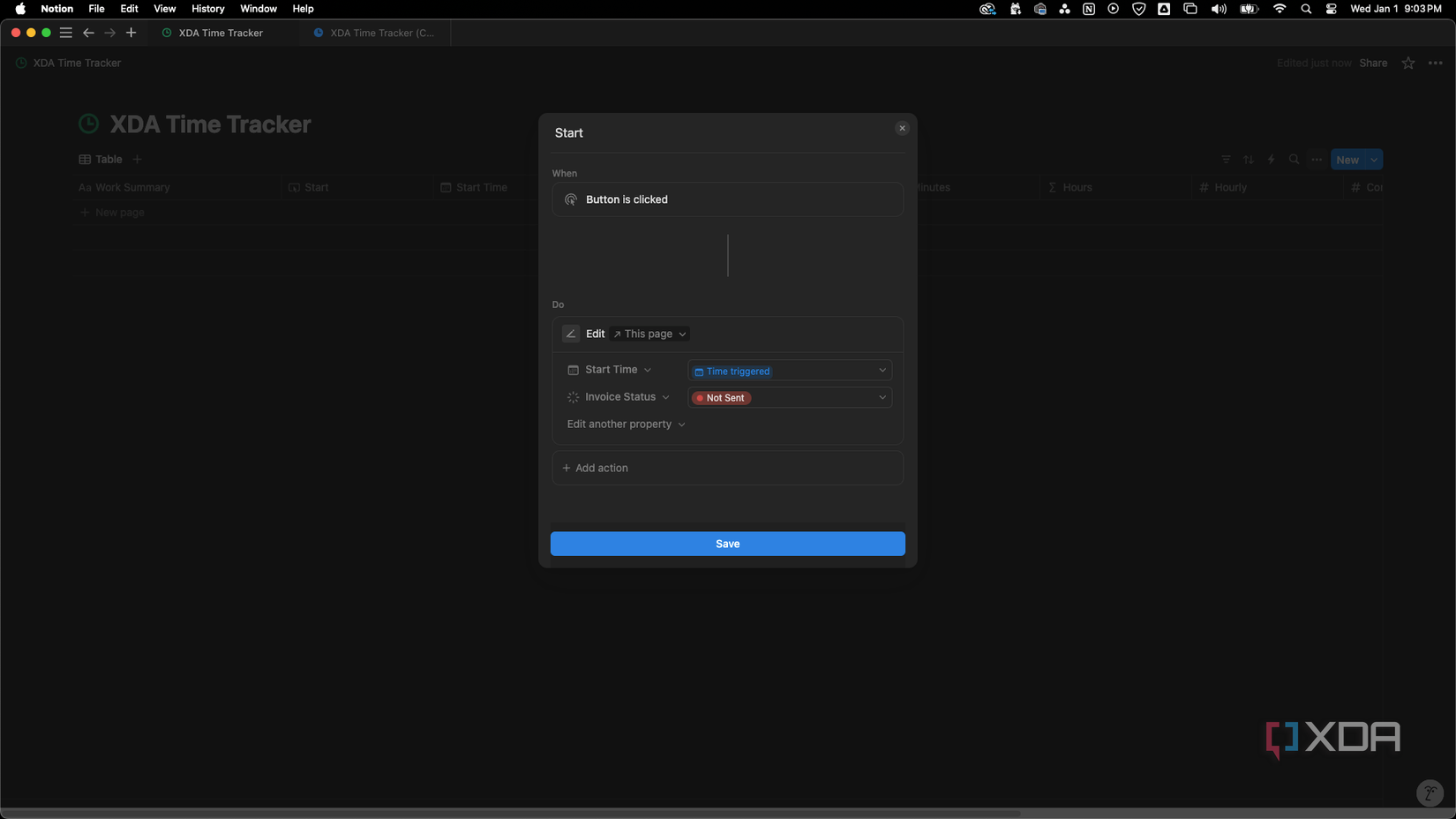Click the Edit action pencil icon
This screenshot has width=1456, height=819.
point(571,334)
